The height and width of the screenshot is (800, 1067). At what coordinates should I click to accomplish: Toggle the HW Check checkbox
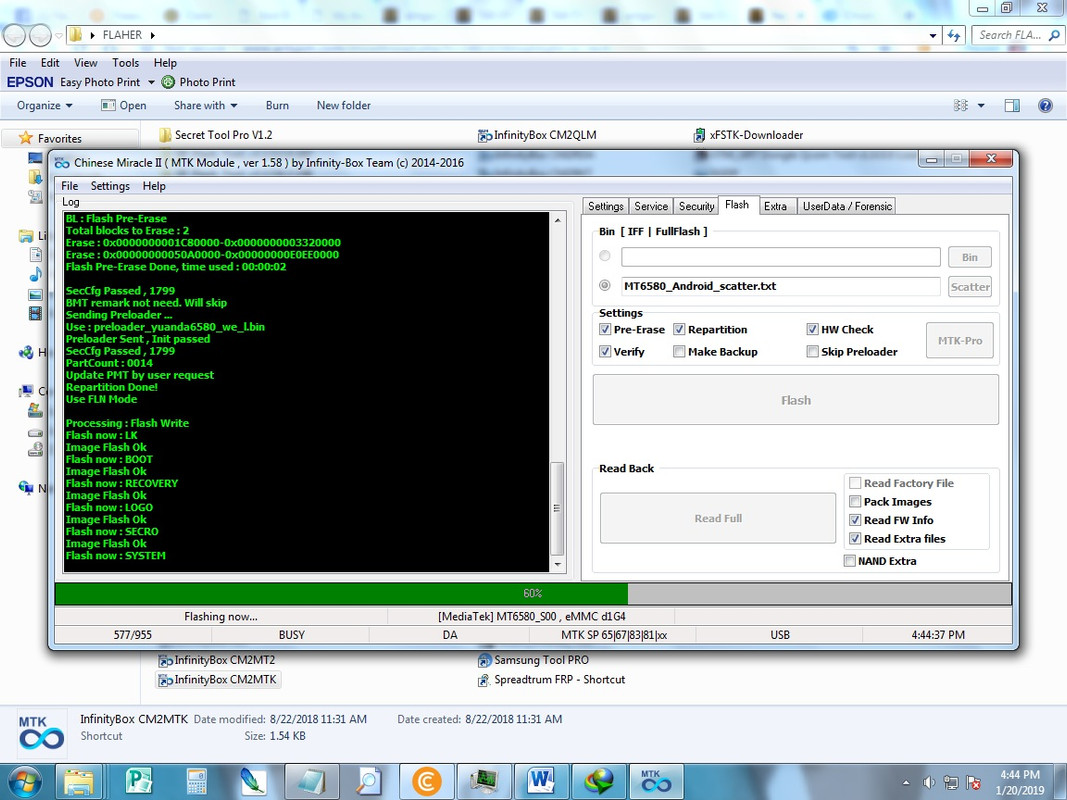812,329
